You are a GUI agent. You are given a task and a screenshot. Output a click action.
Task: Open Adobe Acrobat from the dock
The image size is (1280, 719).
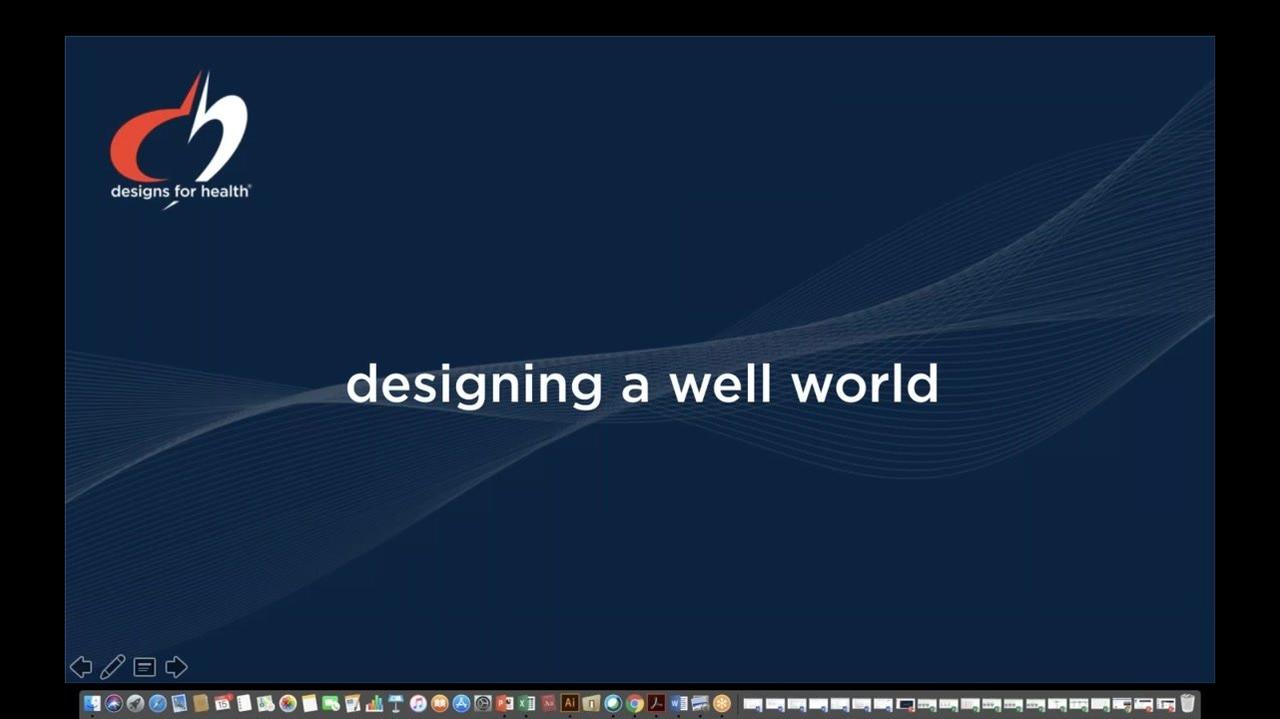pos(656,704)
